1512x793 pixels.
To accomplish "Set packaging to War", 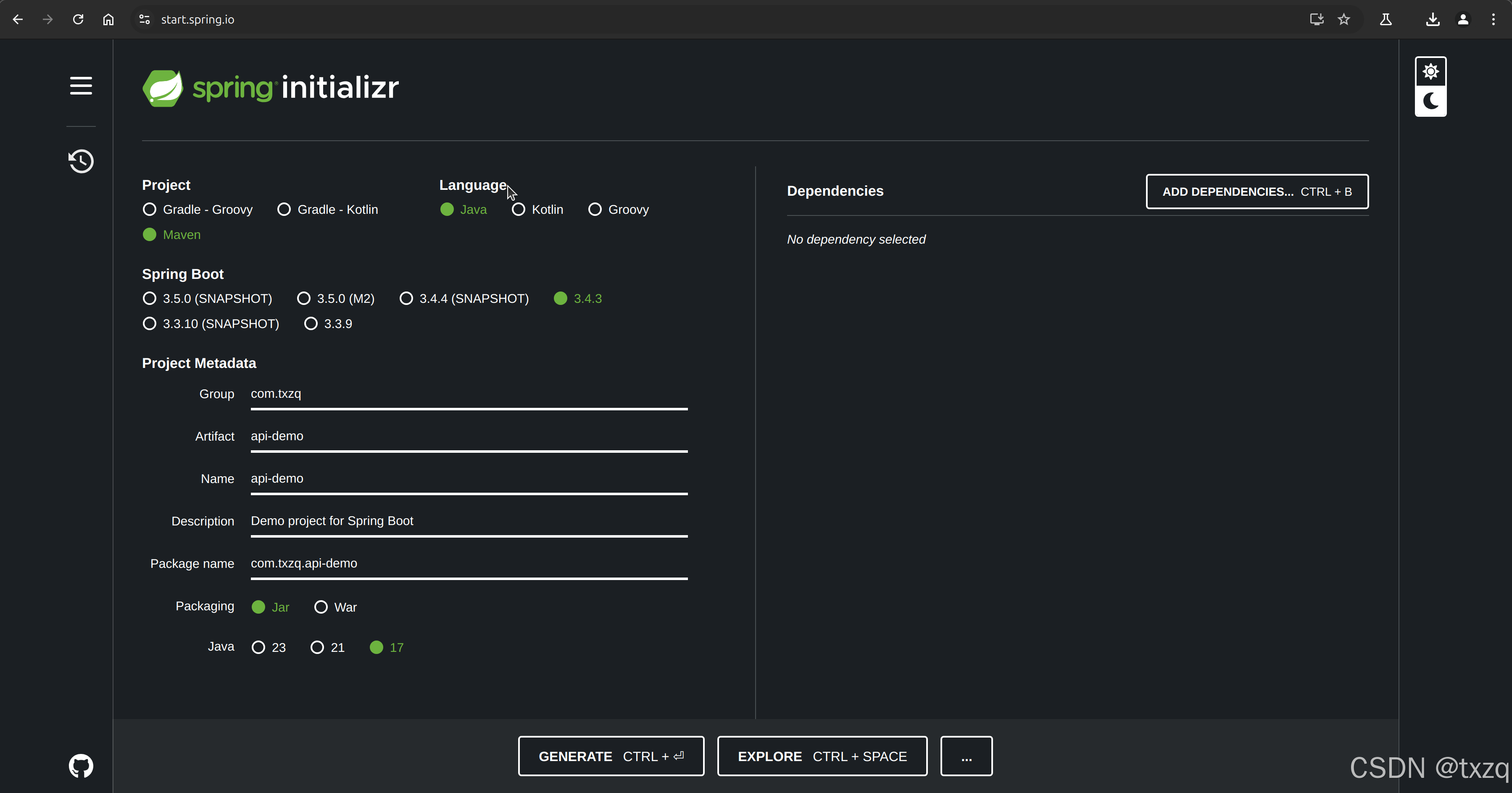I will (x=321, y=607).
